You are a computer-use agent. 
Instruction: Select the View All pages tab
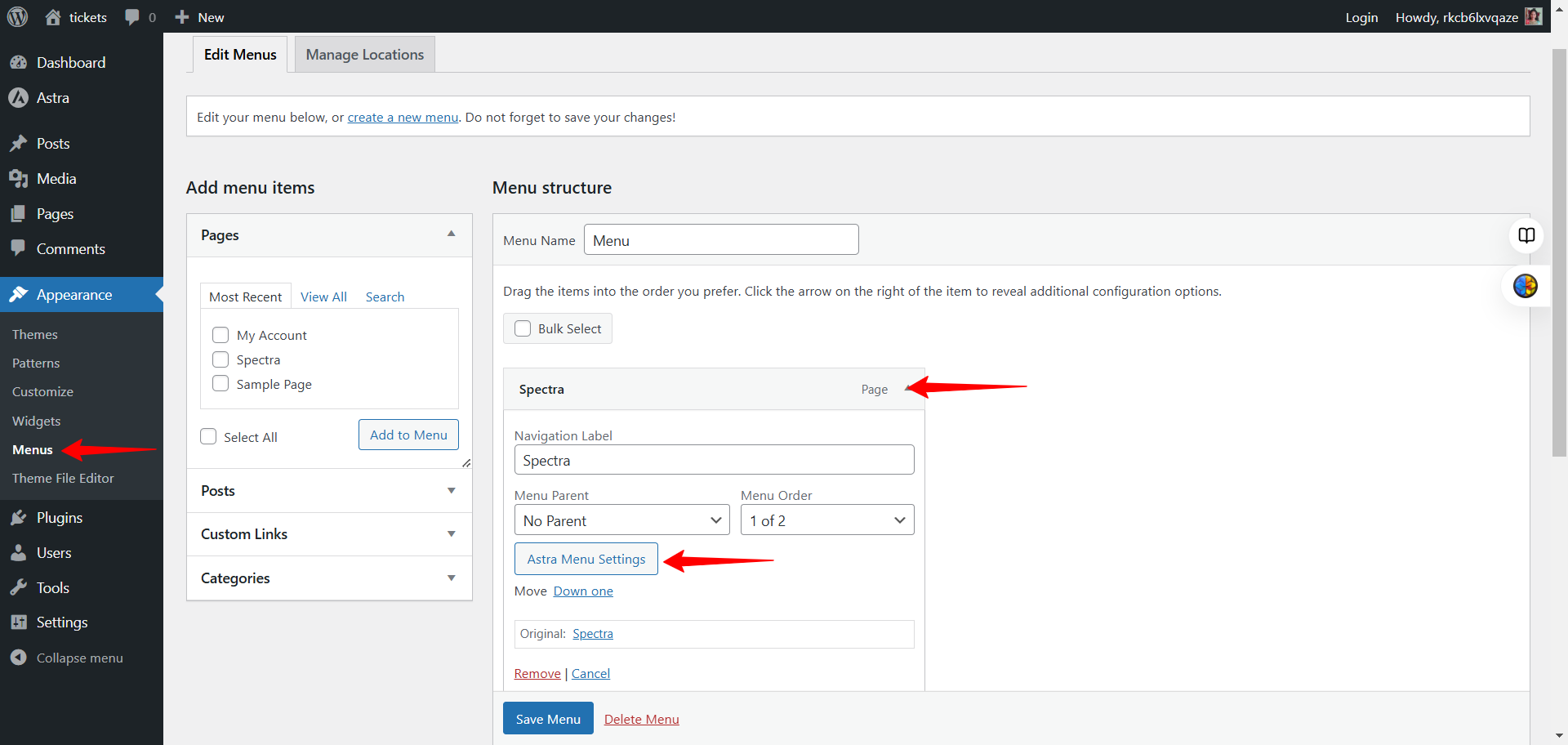(x=323, y=297)
